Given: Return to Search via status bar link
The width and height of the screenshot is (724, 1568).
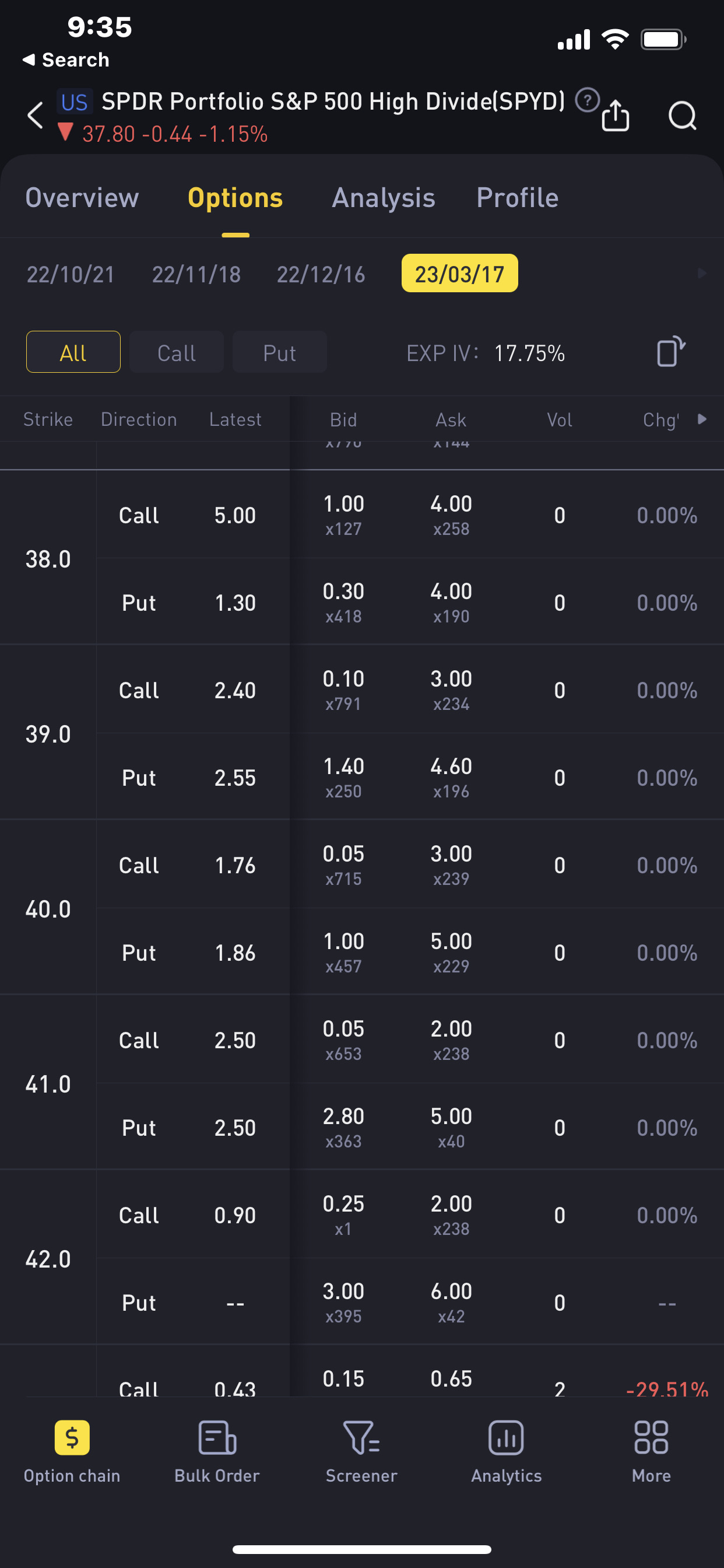Looking at the screenshot, I should (66, 60).
